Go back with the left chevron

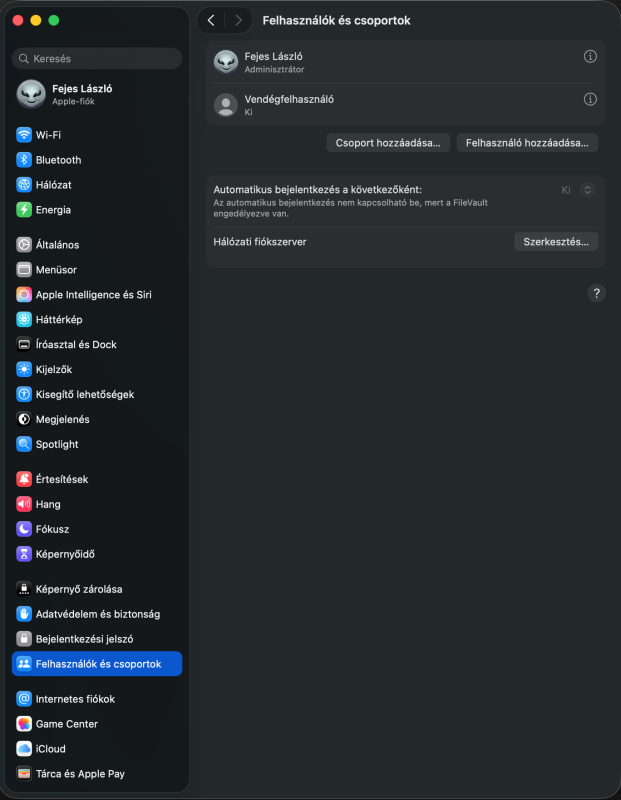pyautogui.click(x=211, y=20)
